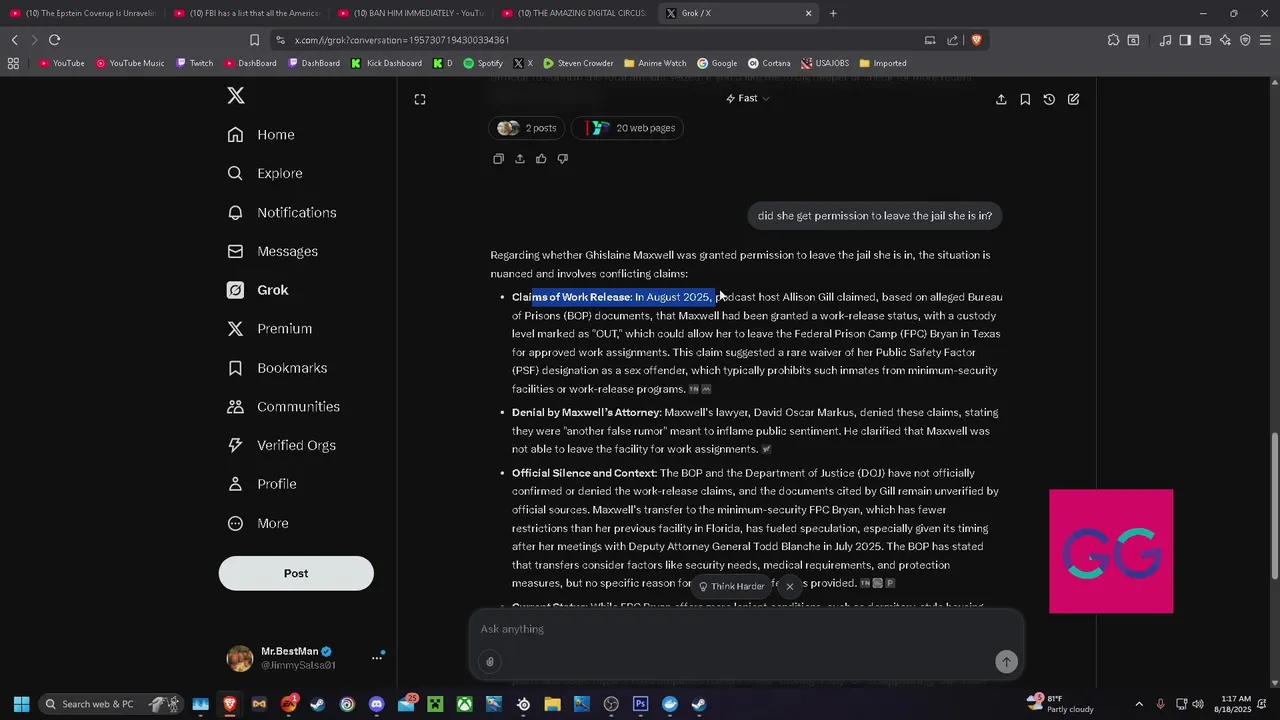Open Messages

[273, 252]
